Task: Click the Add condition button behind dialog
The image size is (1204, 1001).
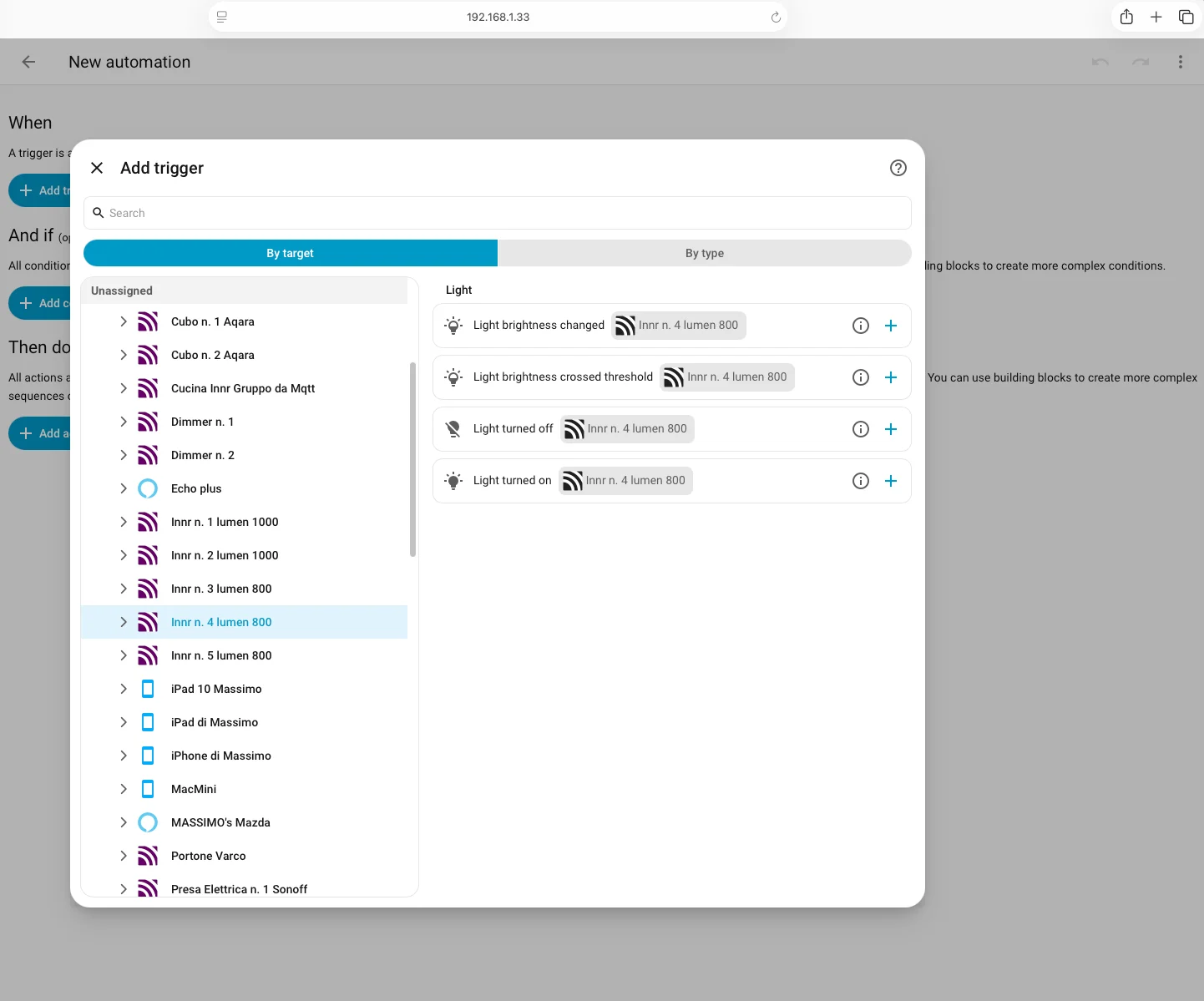Action: 40,303
